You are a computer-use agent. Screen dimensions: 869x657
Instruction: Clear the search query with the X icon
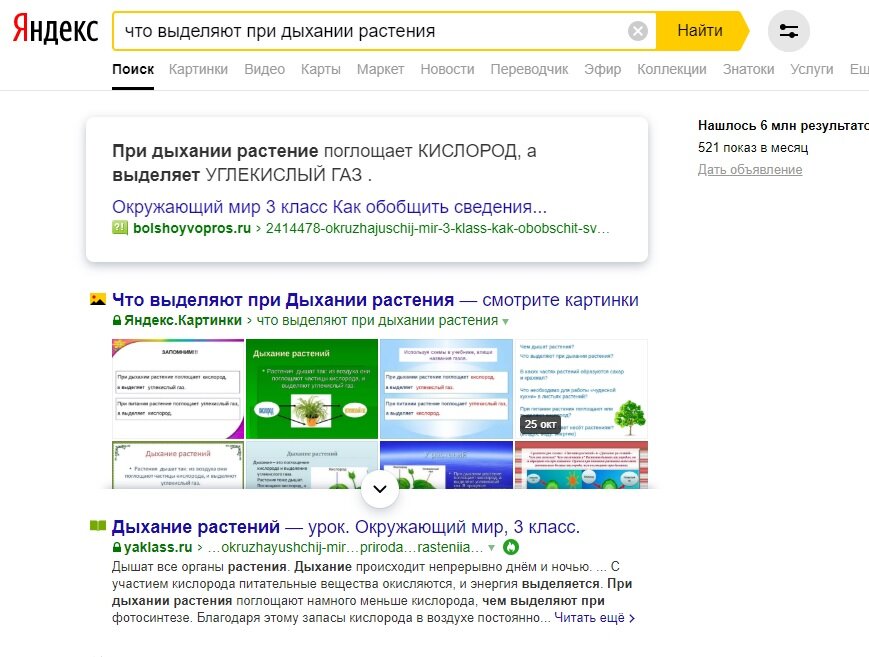(x=637, y=31)
